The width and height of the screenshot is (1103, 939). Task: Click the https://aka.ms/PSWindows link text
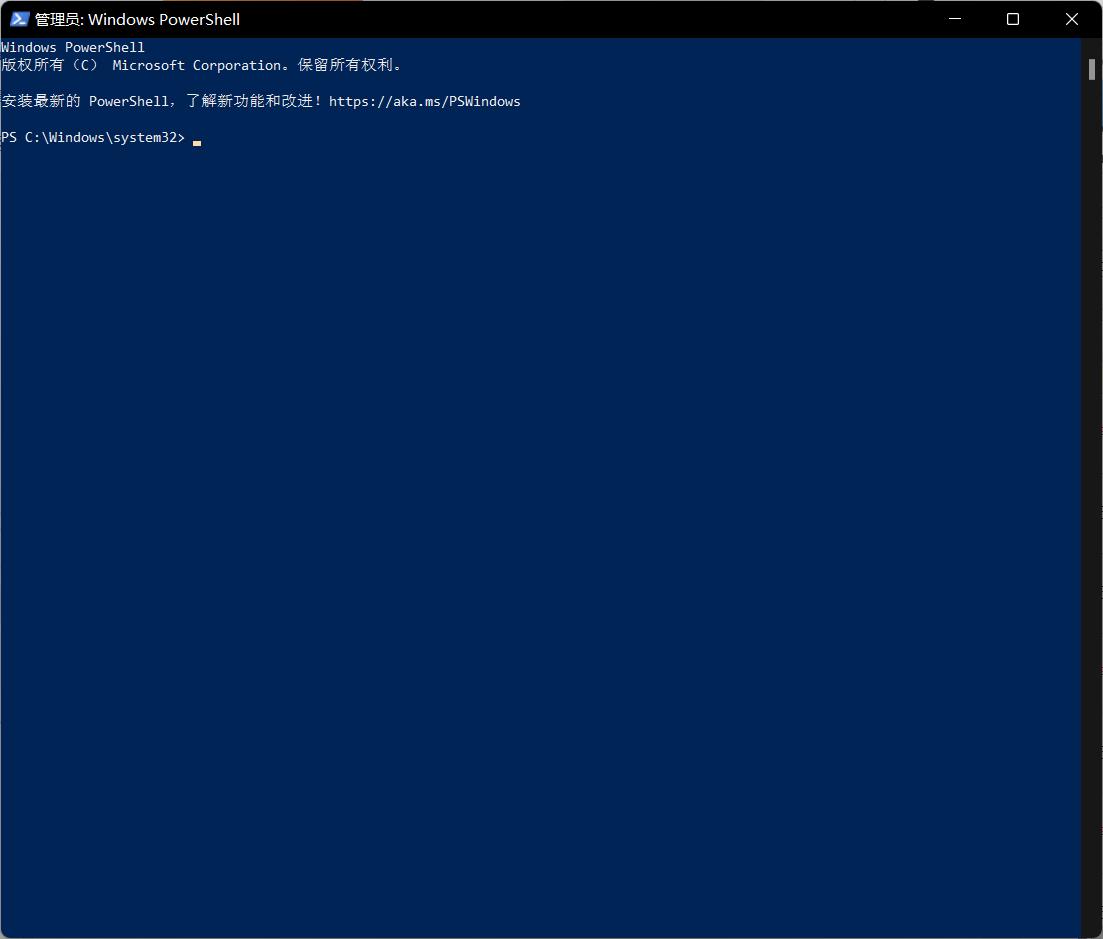tap(424, 101)
